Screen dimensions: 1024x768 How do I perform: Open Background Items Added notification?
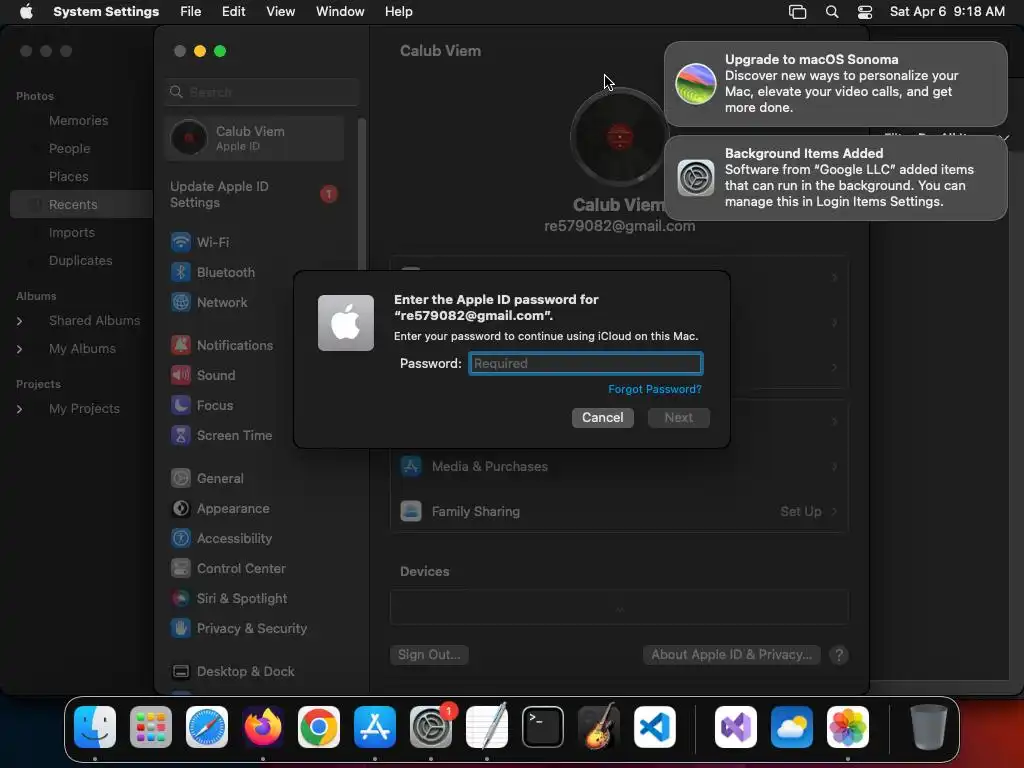835,178
